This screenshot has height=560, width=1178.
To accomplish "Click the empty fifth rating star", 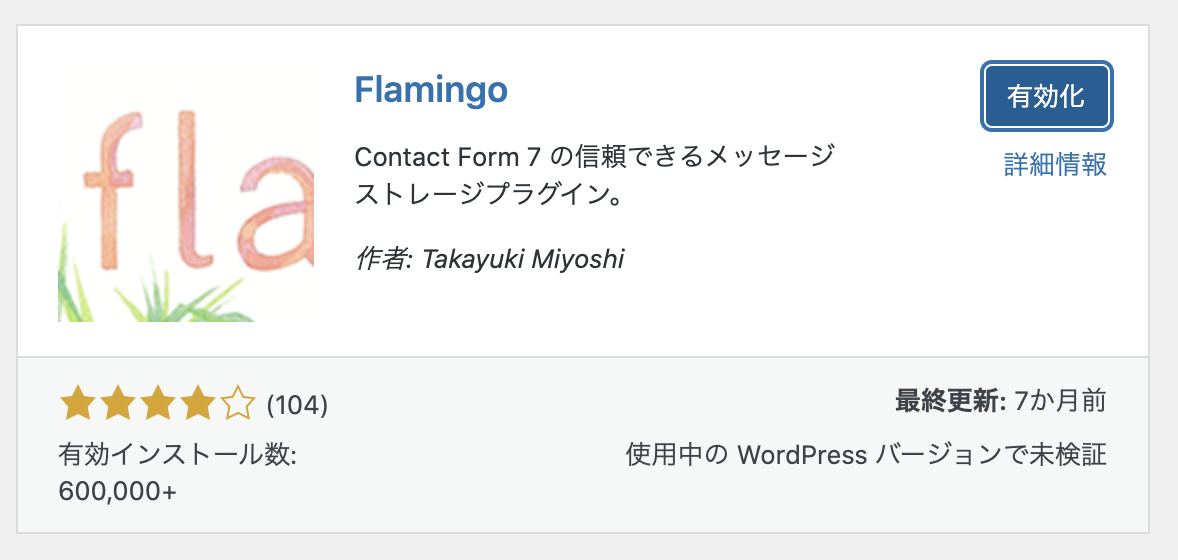I will [x=238, y=405].
